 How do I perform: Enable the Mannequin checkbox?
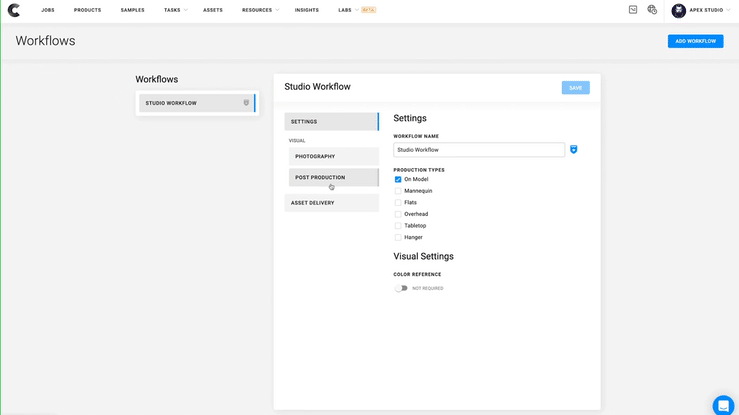click(x=398, y=191)
